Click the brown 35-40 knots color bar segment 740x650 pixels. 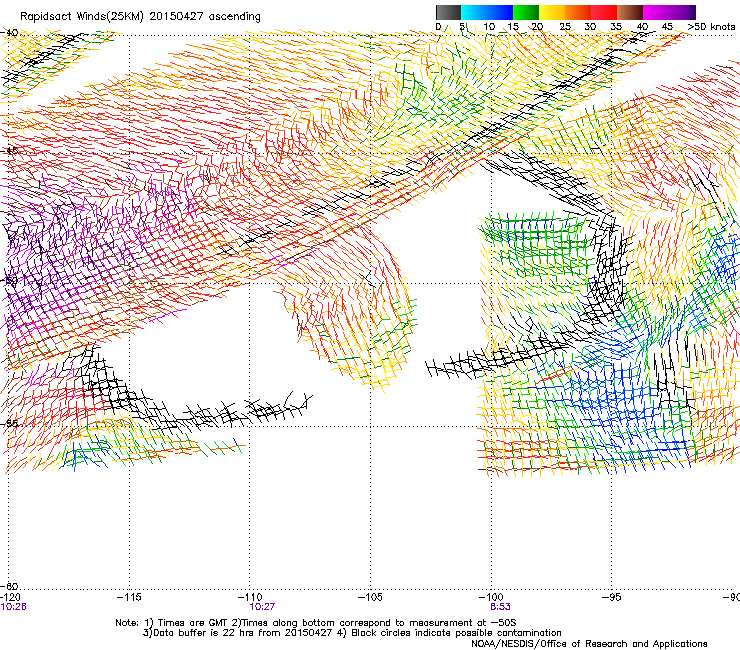630,13
